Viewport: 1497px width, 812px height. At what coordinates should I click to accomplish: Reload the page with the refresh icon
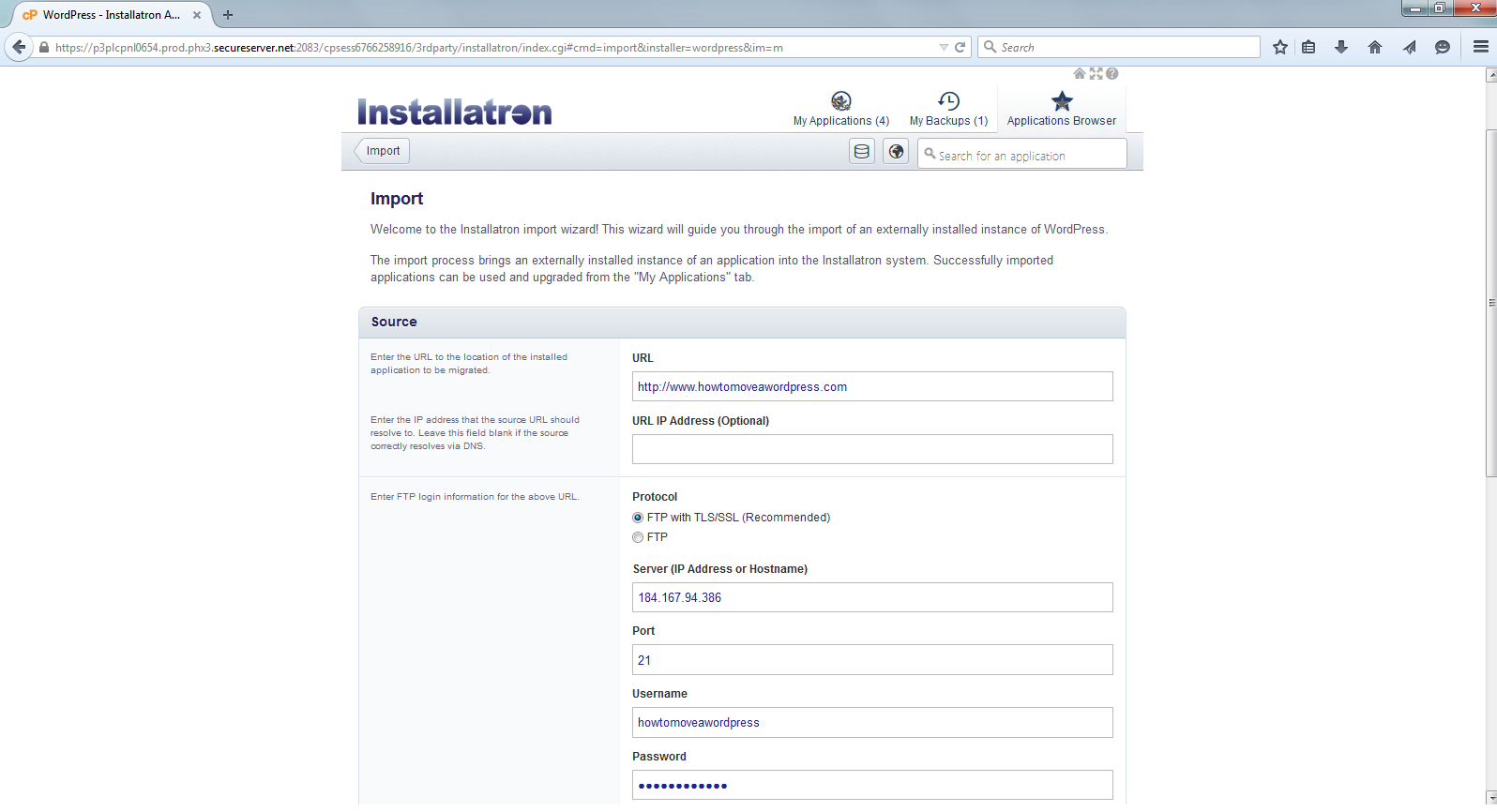pos(960,47)
